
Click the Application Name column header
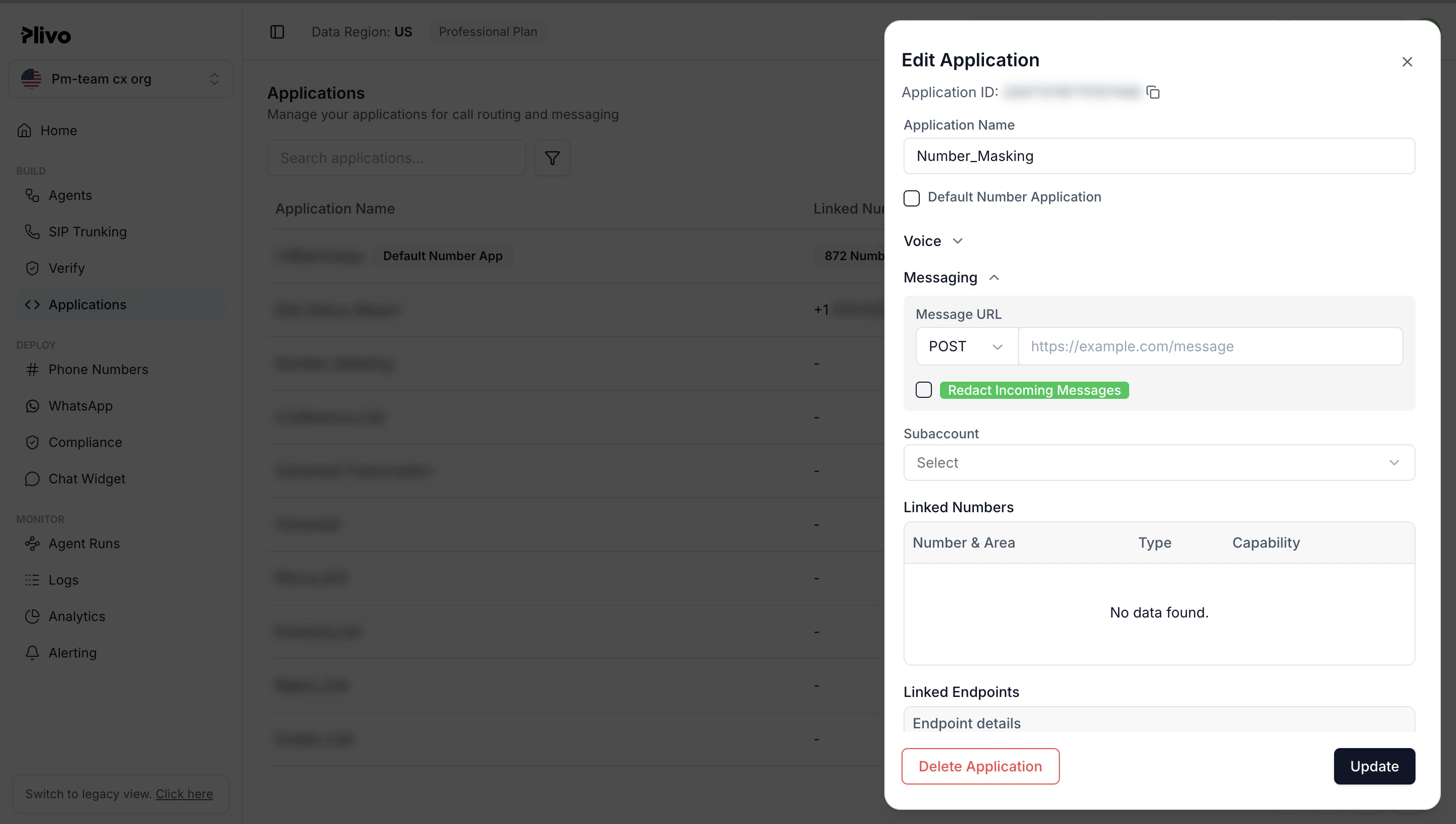pos(335,209)
